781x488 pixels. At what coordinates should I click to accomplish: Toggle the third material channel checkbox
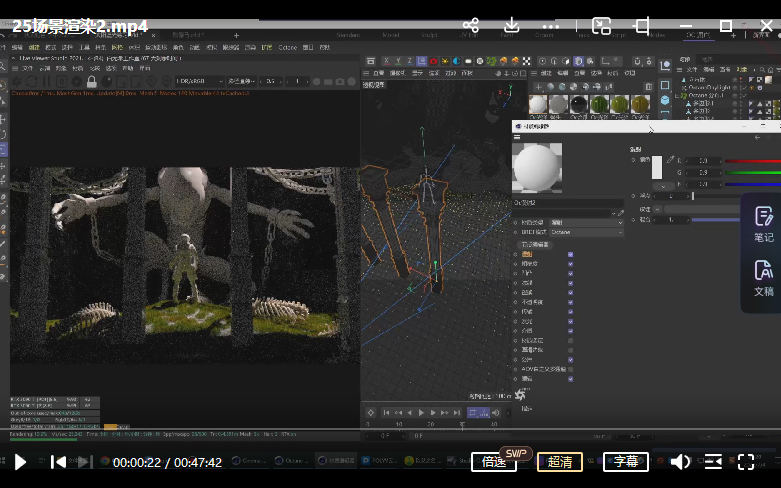(x=571, y=273)
